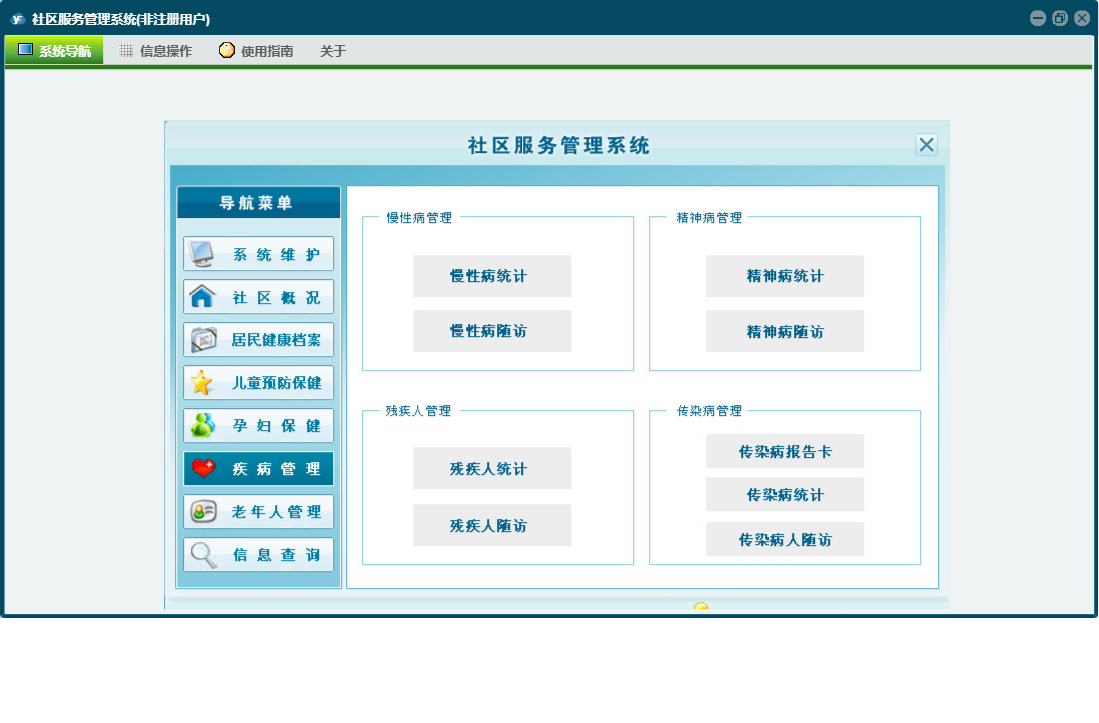Screen dimensions: 1099x723
Task: Click the star icon beside 儿童预防保健
Action: pos(202,383)
